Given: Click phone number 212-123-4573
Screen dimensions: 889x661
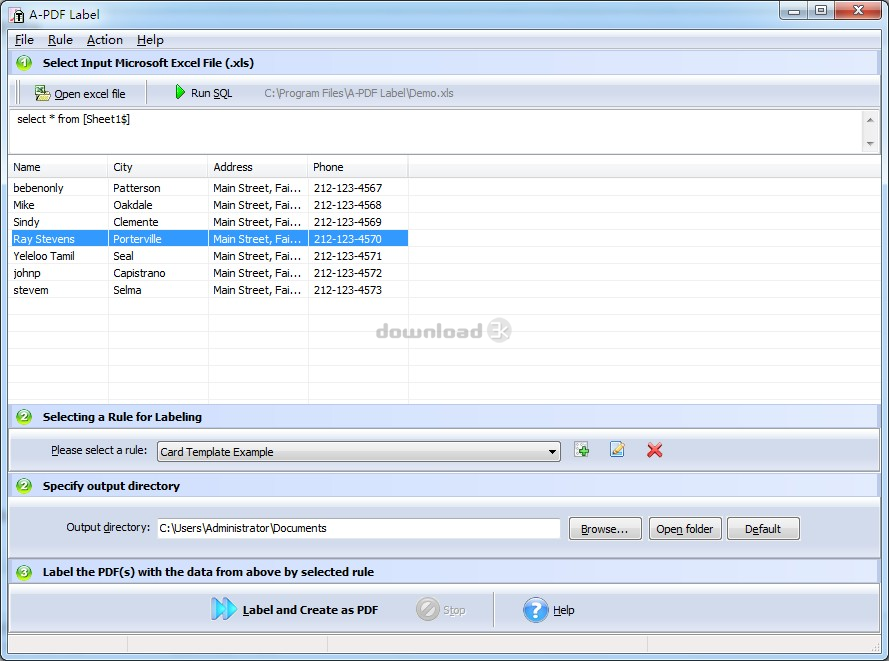Looking at the screenshot, I should tap(348, 290).
